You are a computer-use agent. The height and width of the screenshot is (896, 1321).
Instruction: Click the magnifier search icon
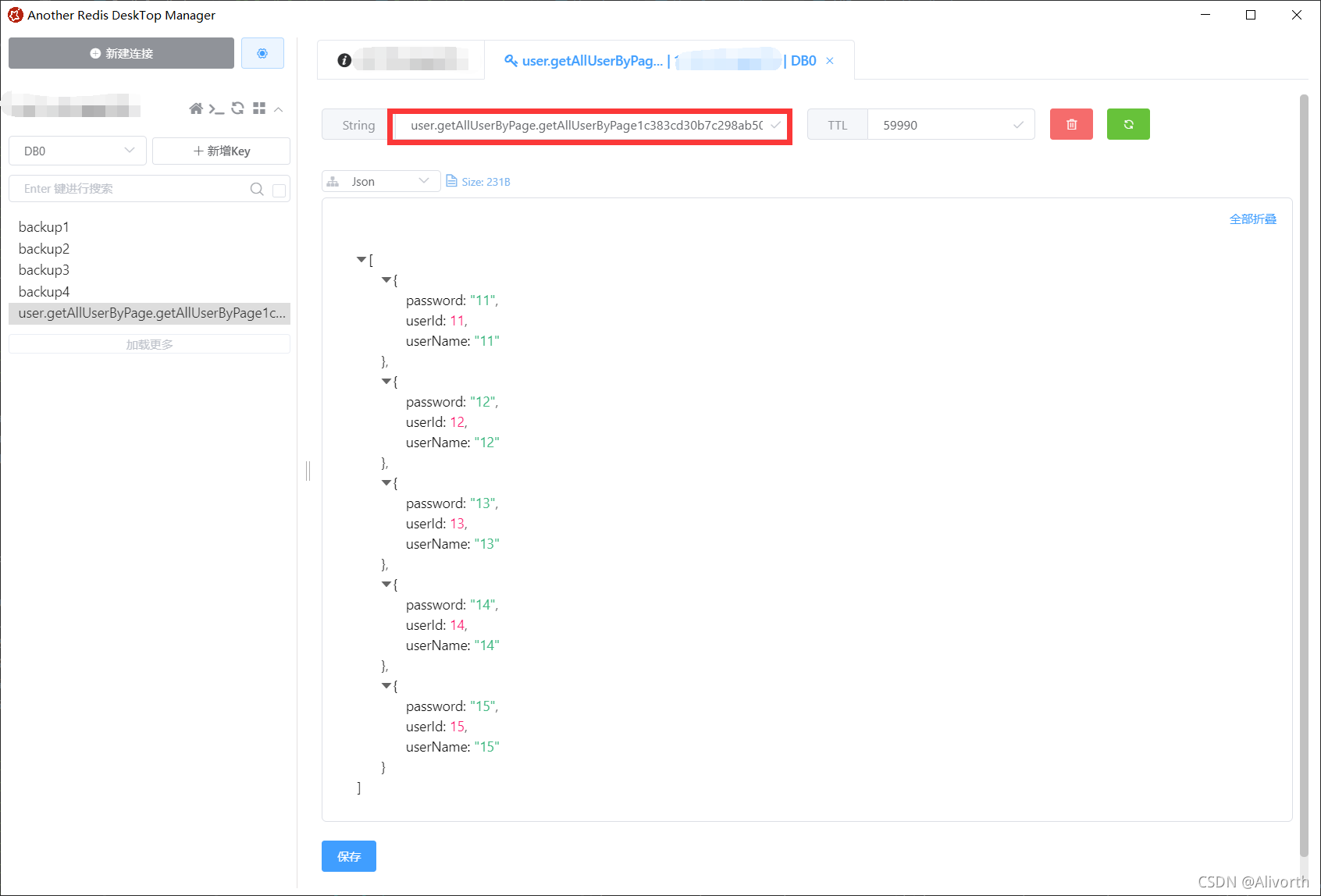point(256,189)
